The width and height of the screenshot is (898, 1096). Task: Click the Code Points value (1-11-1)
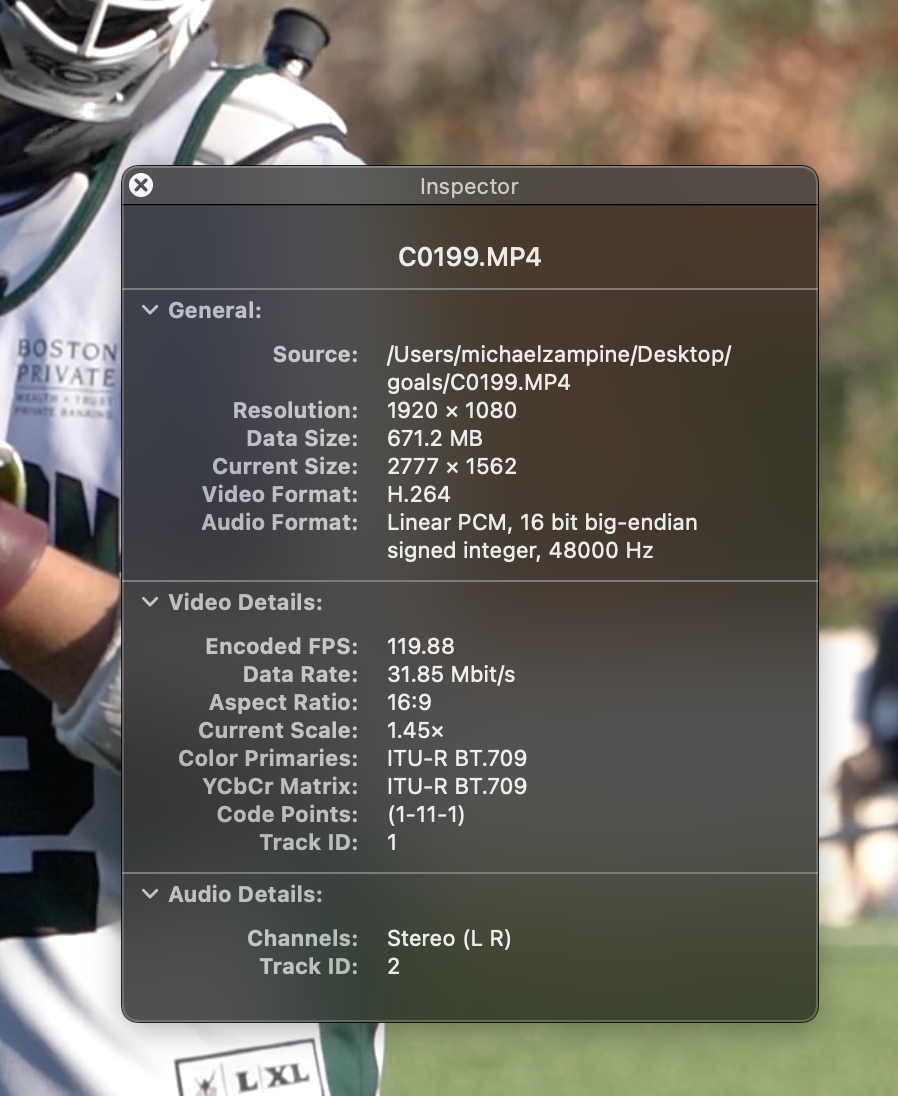[426, 814]
